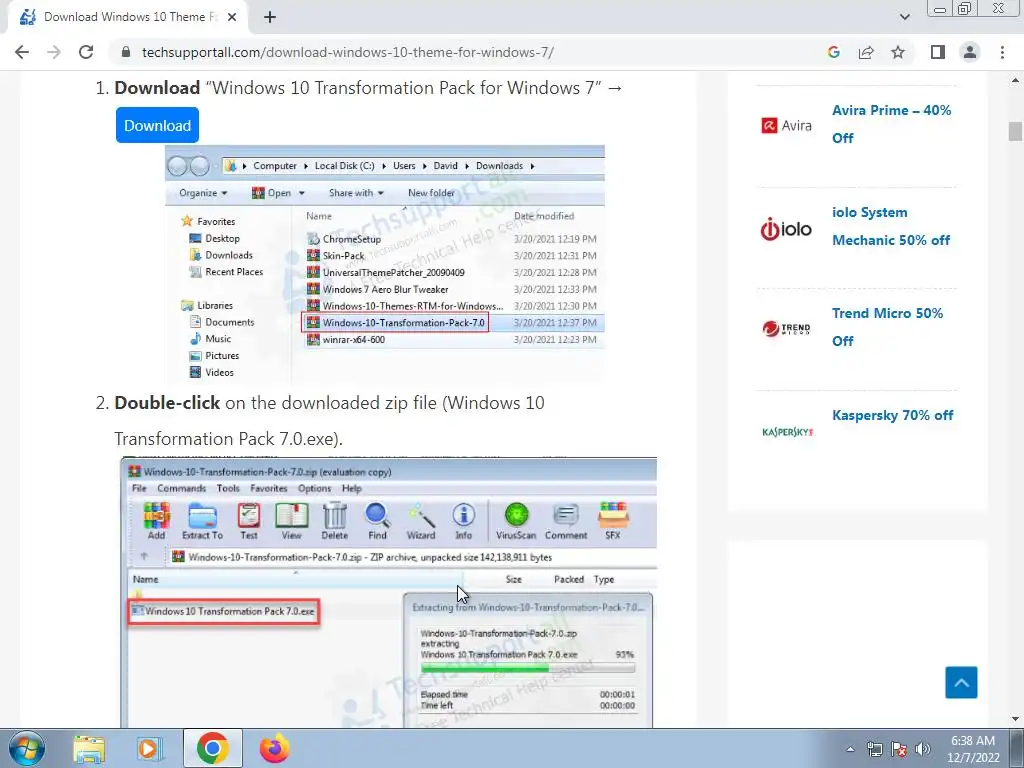Open Kaspersky 70% off link
The height and width of the screenshot is (768, 1024).
point(892,415)
